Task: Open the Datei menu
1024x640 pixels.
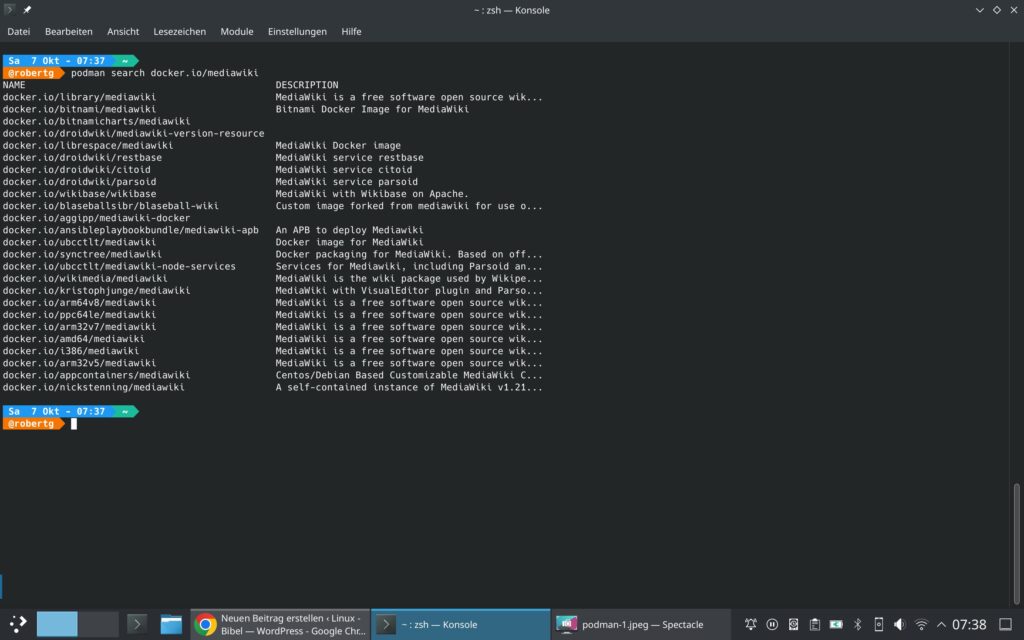Action: [18, 31]
